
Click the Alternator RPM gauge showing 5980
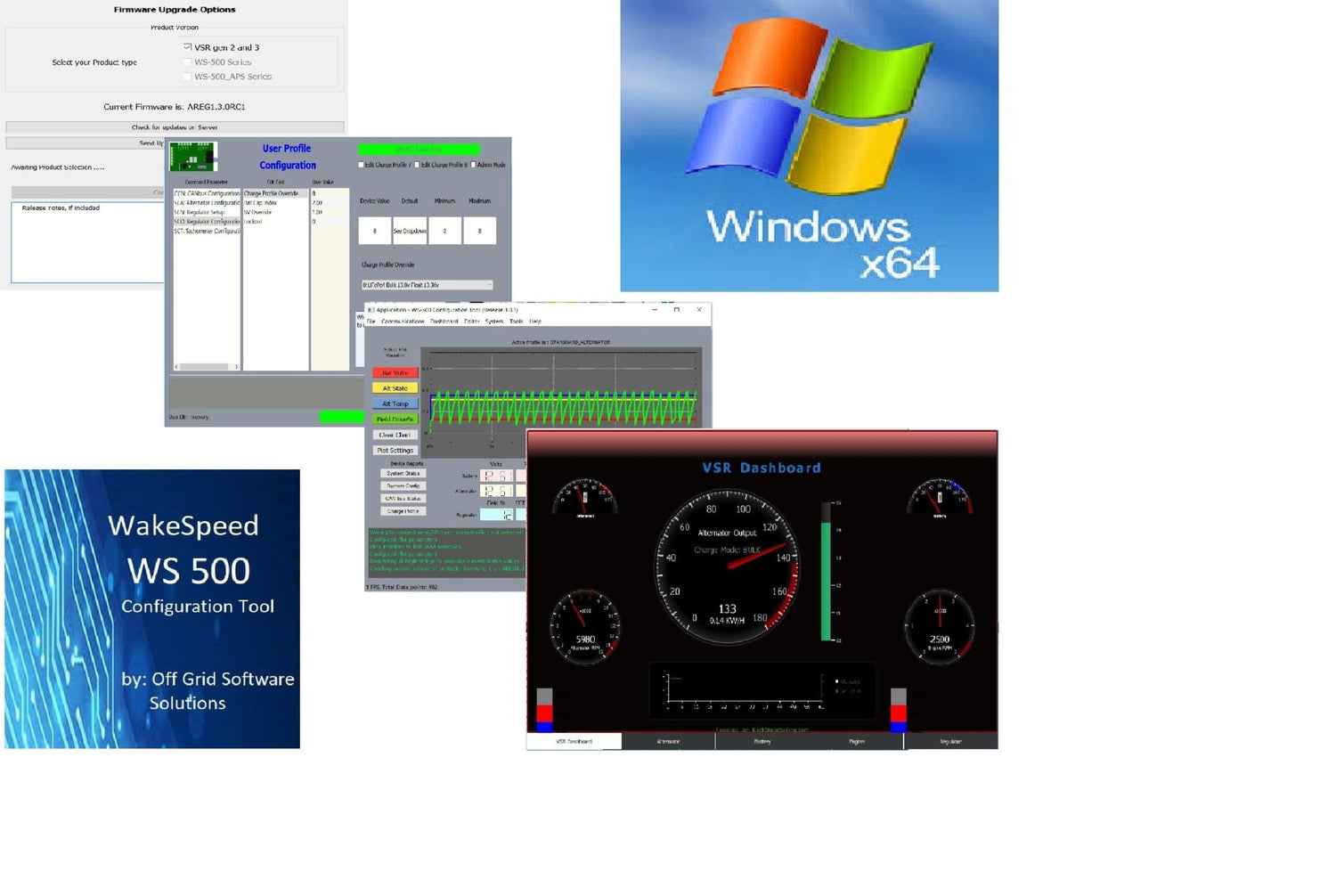(x=585, y=626)
